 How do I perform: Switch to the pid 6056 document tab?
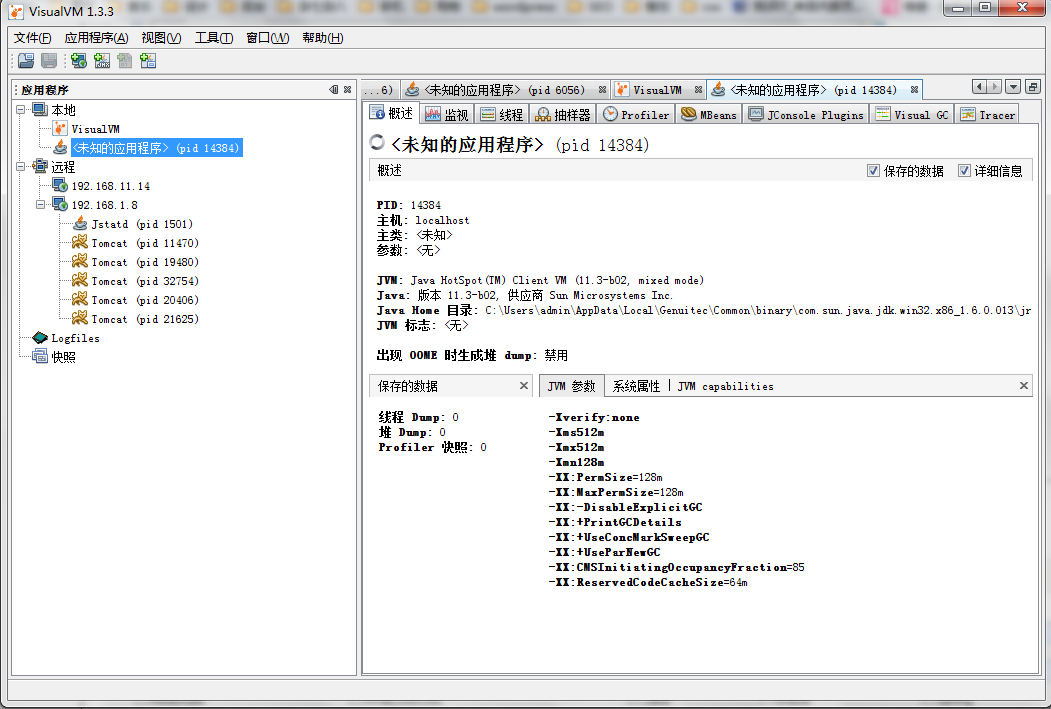point(504,90)
